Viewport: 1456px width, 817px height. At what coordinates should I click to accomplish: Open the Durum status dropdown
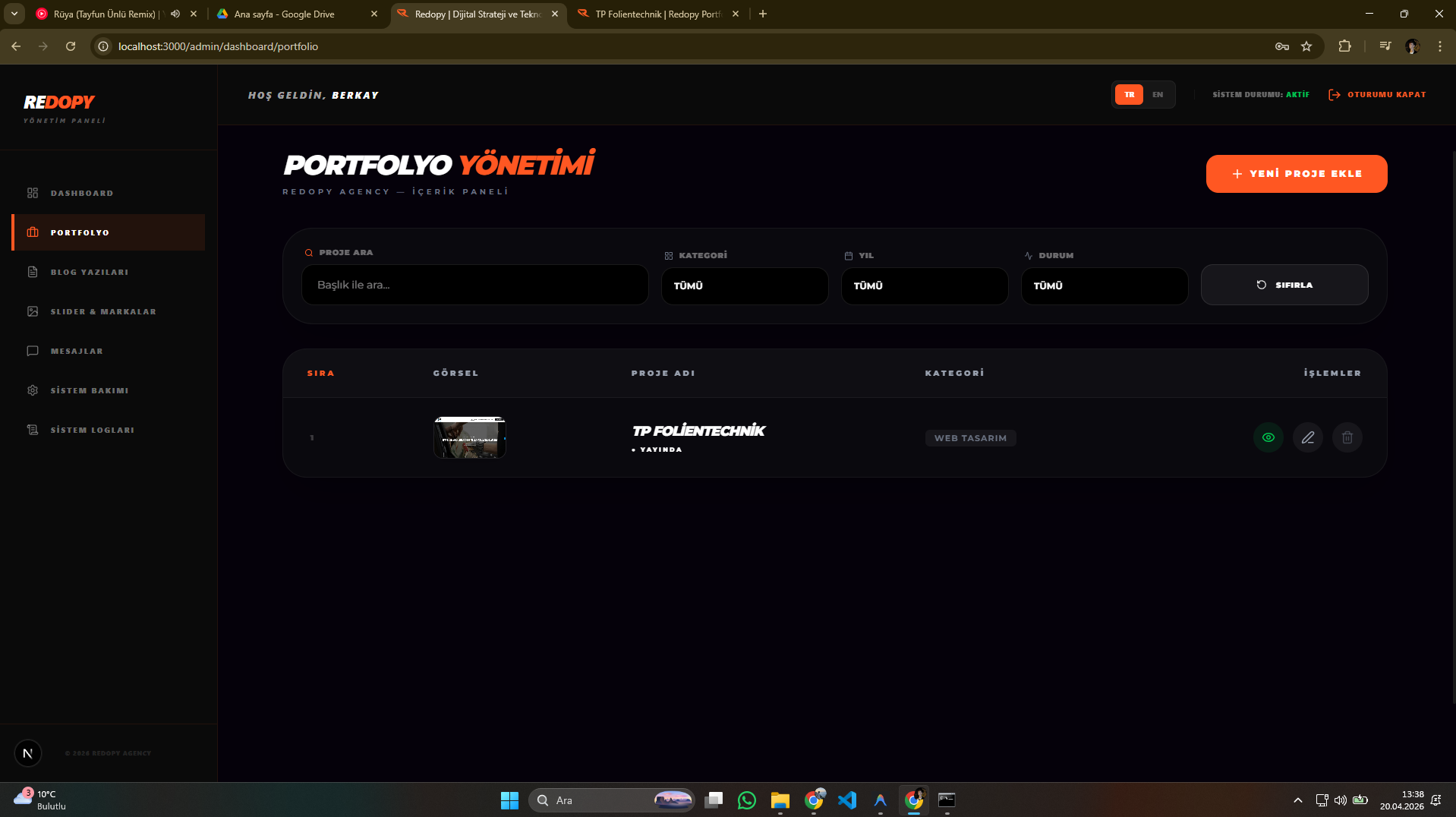pos(1104,285)
